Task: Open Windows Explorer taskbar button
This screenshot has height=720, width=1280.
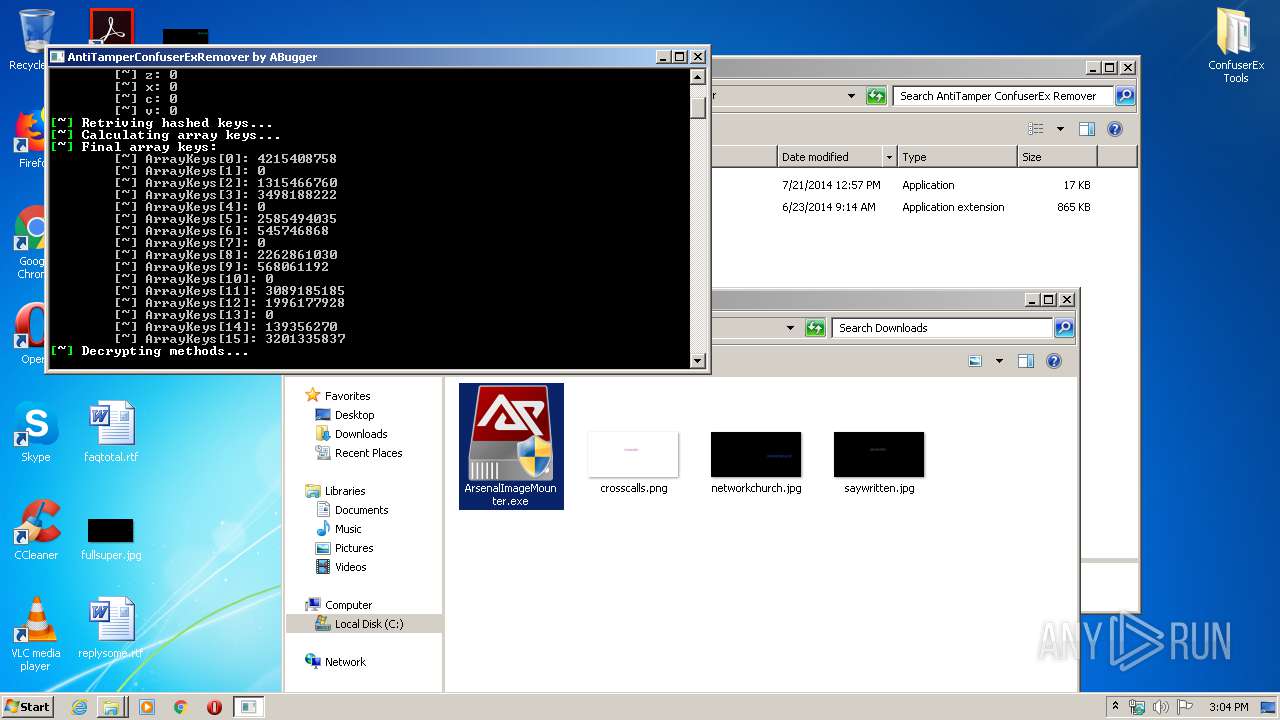Action: coord(110,707)
